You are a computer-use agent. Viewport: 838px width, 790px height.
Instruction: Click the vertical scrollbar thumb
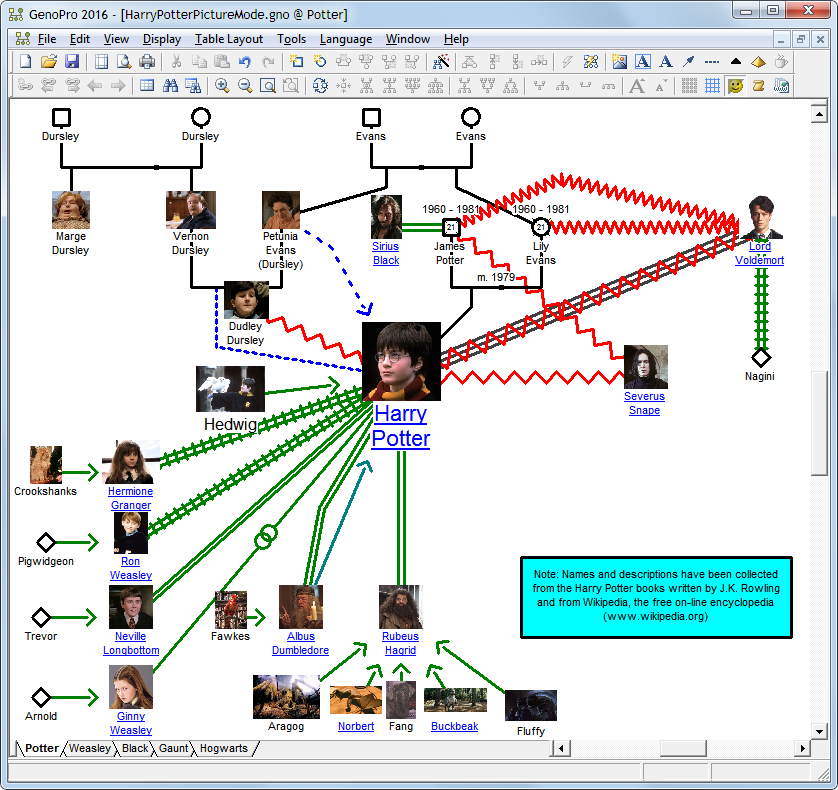coord(819,423)
